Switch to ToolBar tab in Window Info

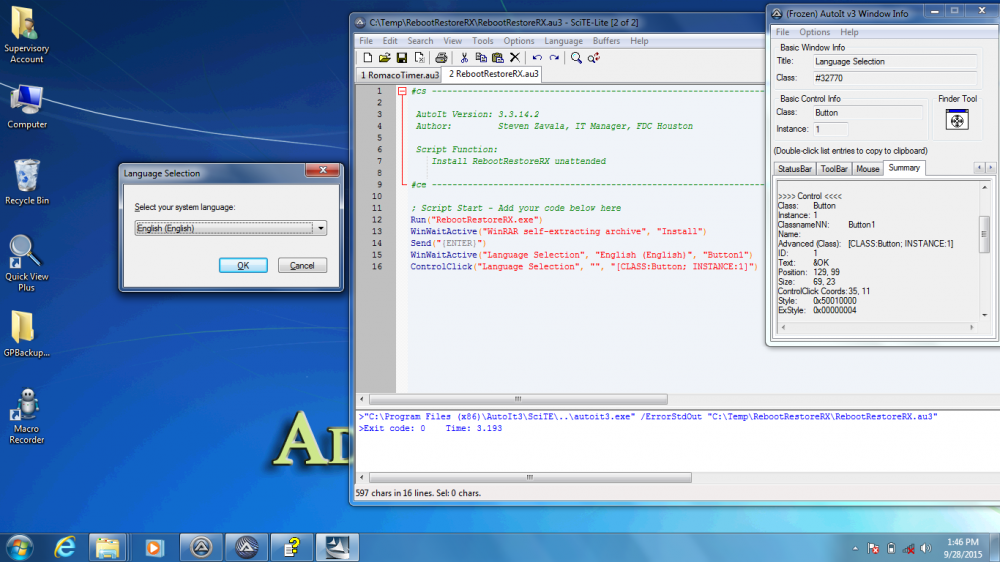click(x=834, y=169)
